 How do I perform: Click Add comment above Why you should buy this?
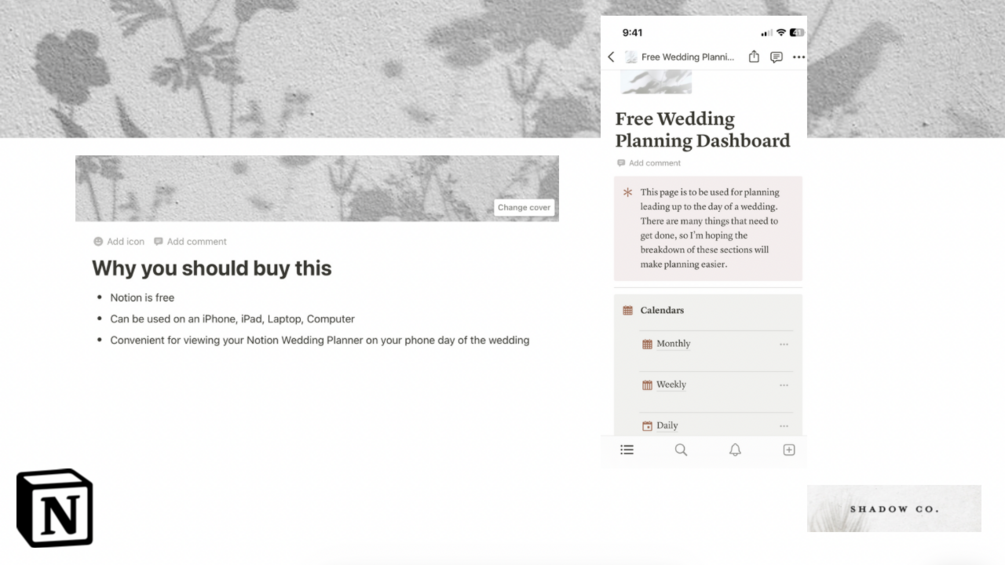pyautogui.click(x=190, y=242)
